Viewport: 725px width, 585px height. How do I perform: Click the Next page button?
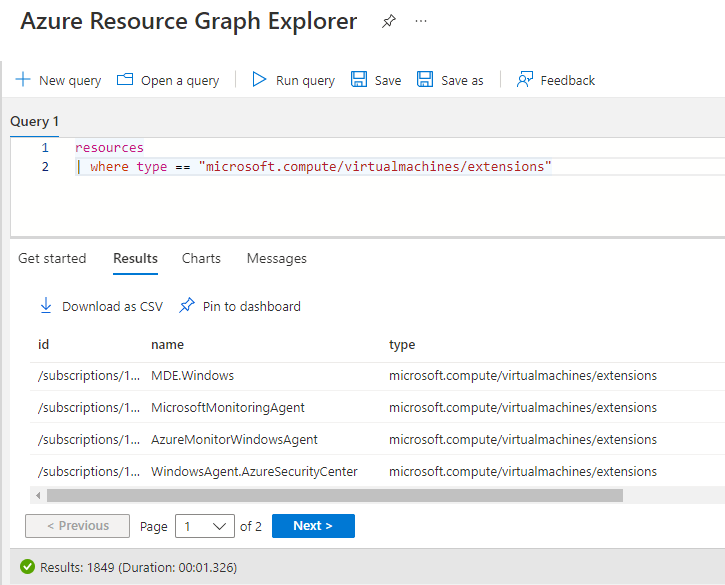(313, 526)
